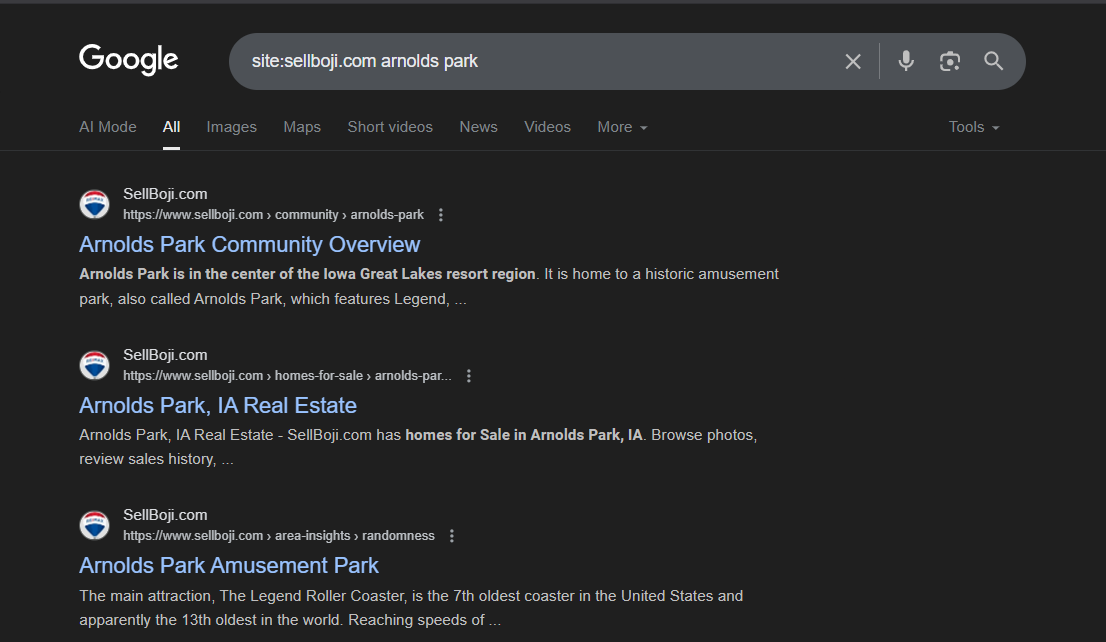Open Arnolds Park Community Overview link
1106x642 pixels.
pyautogui.click(x=249, y=245)
